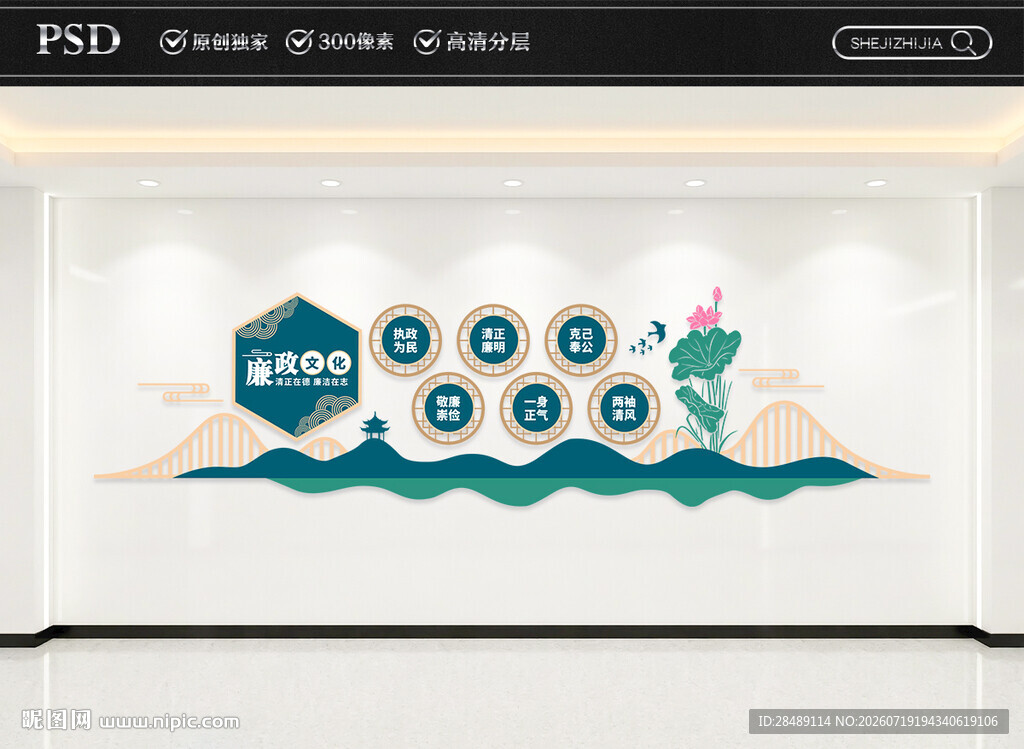
Task: Open the www.nipic.com watermark link
Action: 169,722
